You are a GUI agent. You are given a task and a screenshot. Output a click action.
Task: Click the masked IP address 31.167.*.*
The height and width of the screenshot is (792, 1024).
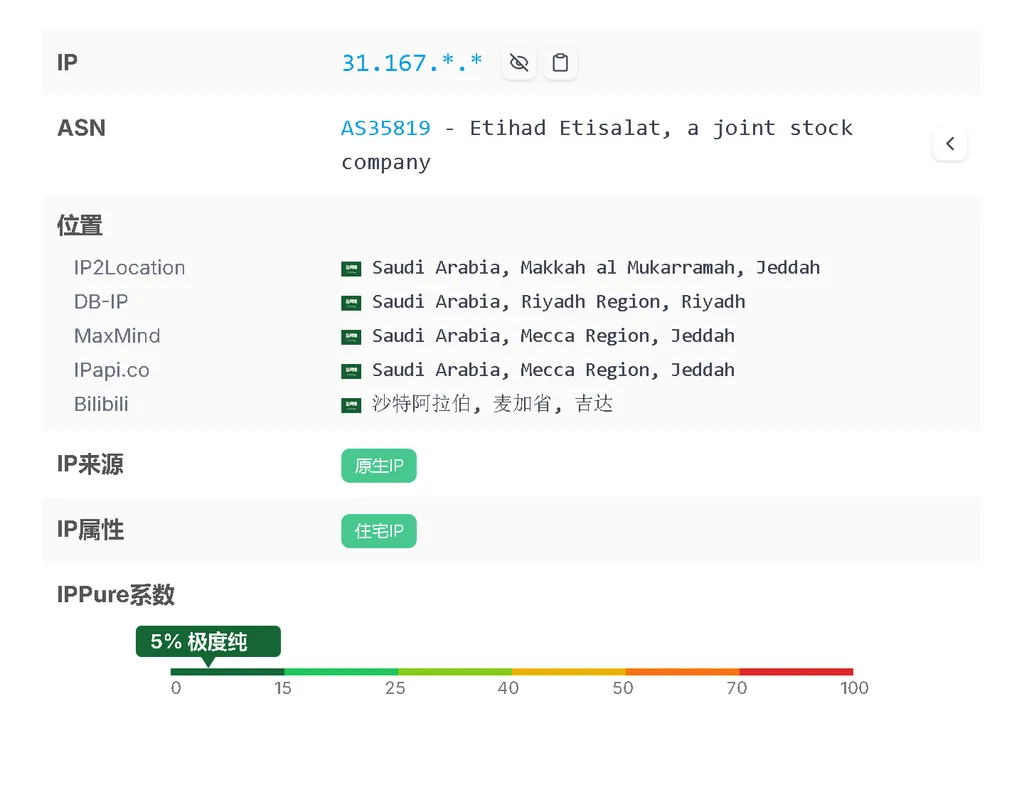pyautogui.click(x=412, y=63)
